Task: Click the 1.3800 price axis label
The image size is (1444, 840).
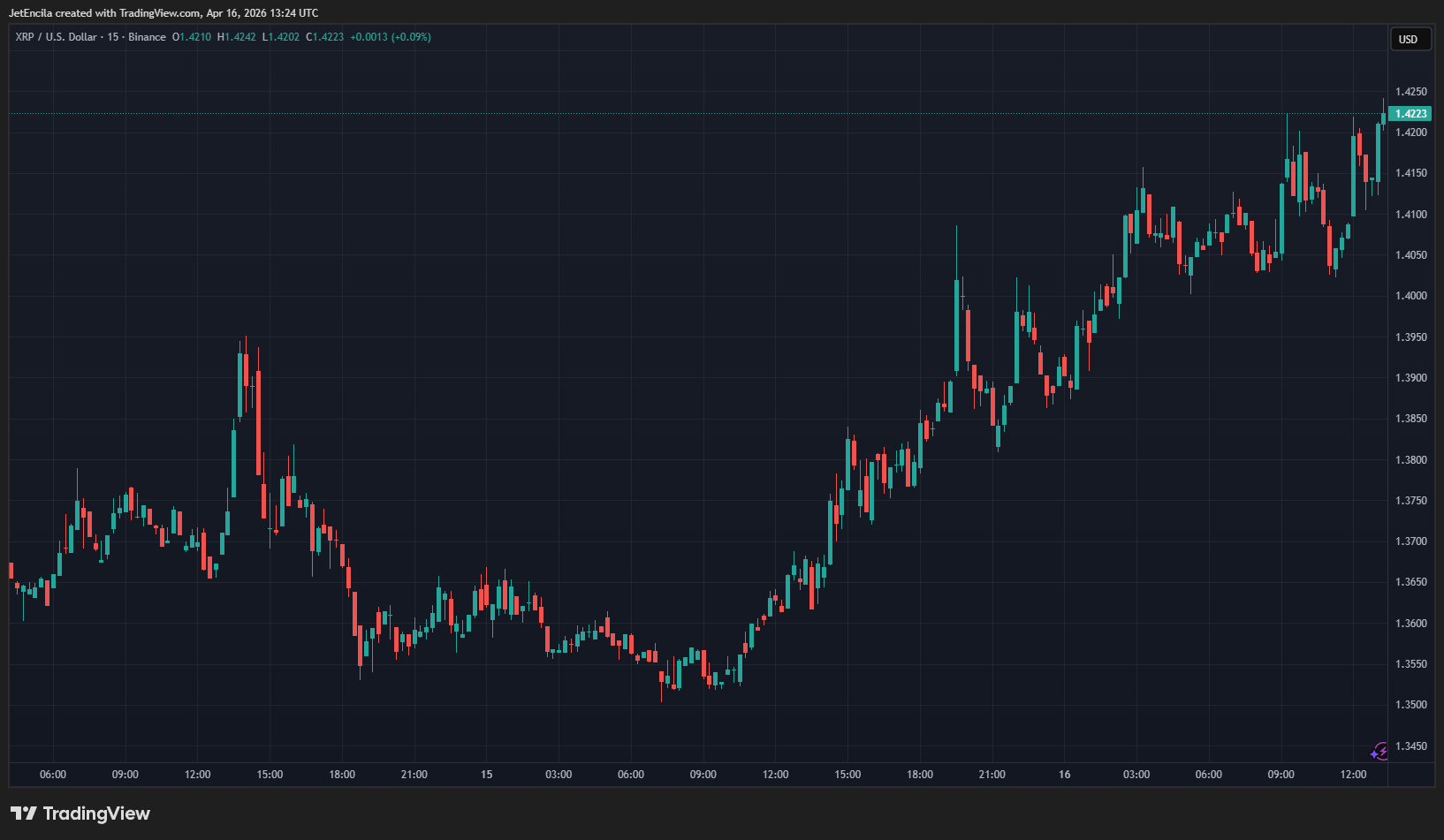Action: coord(1410,460)
